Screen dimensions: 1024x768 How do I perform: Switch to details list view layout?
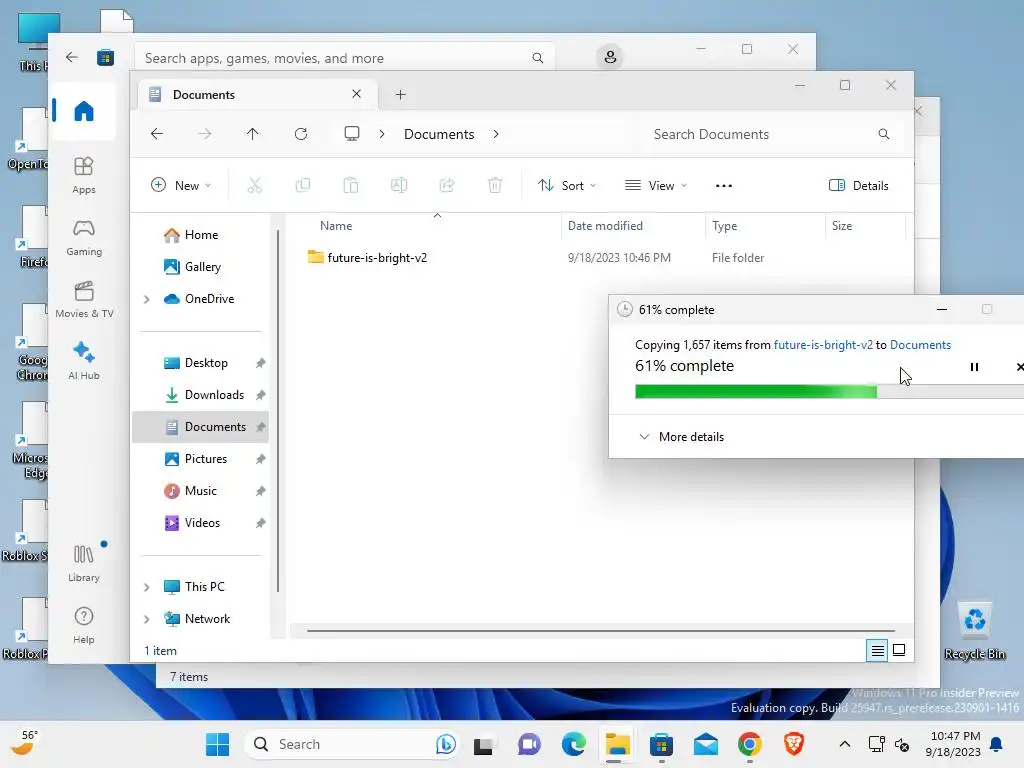pos(877,650)
